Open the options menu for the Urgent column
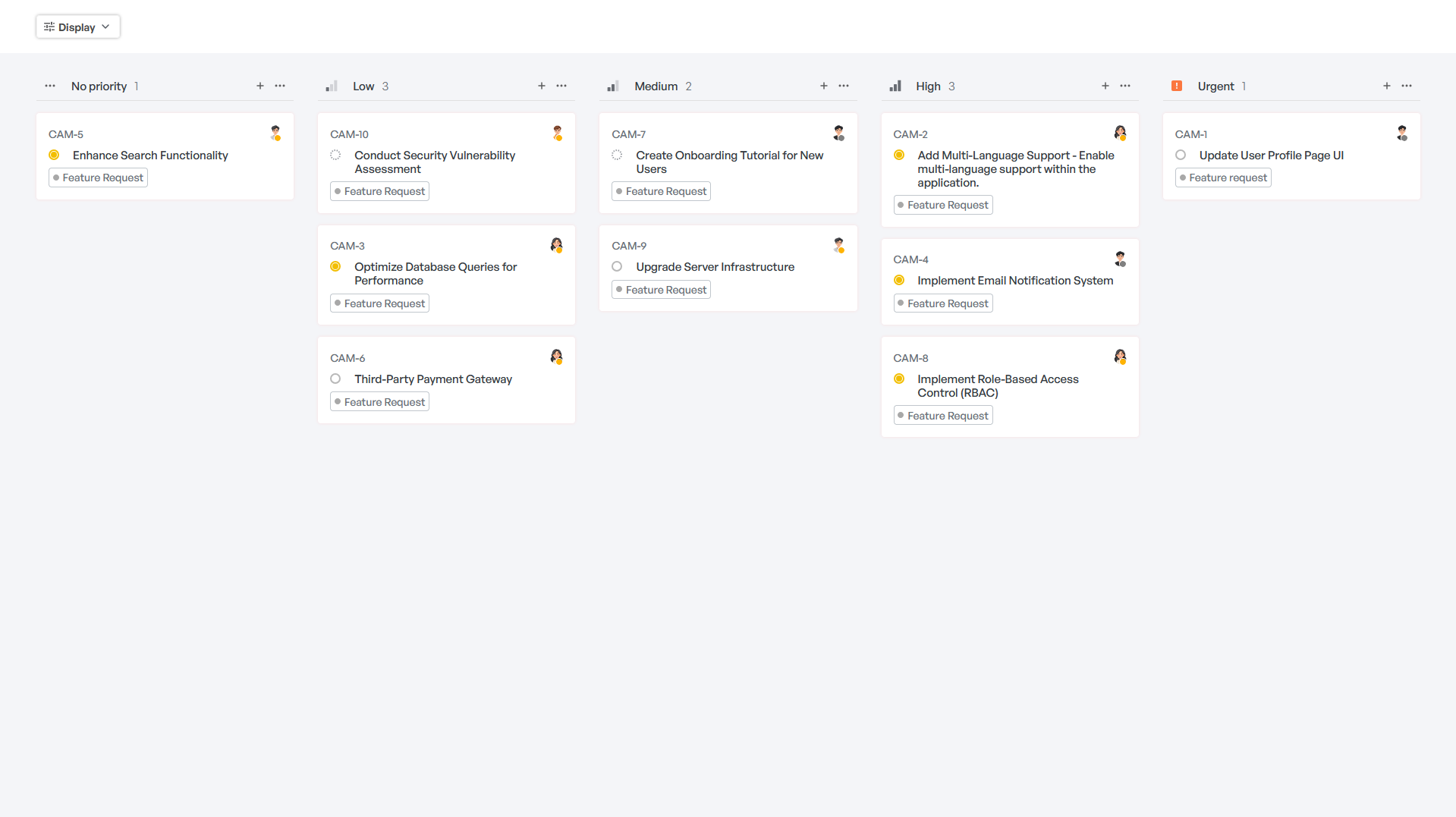This screenshot has height=817, width=1456. coord(1407,86)
